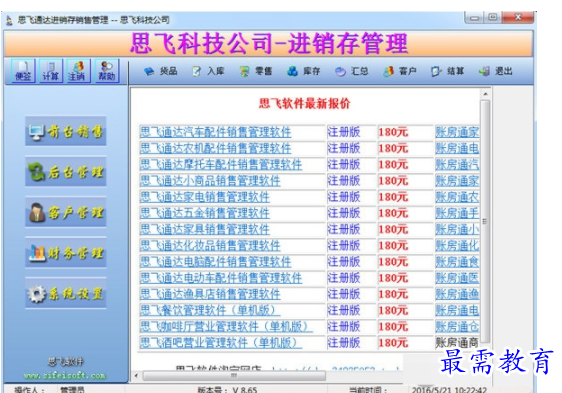Open the 库存 inventory menu
The width and height of the screenshot is (562, 393).
coord(304,71)
